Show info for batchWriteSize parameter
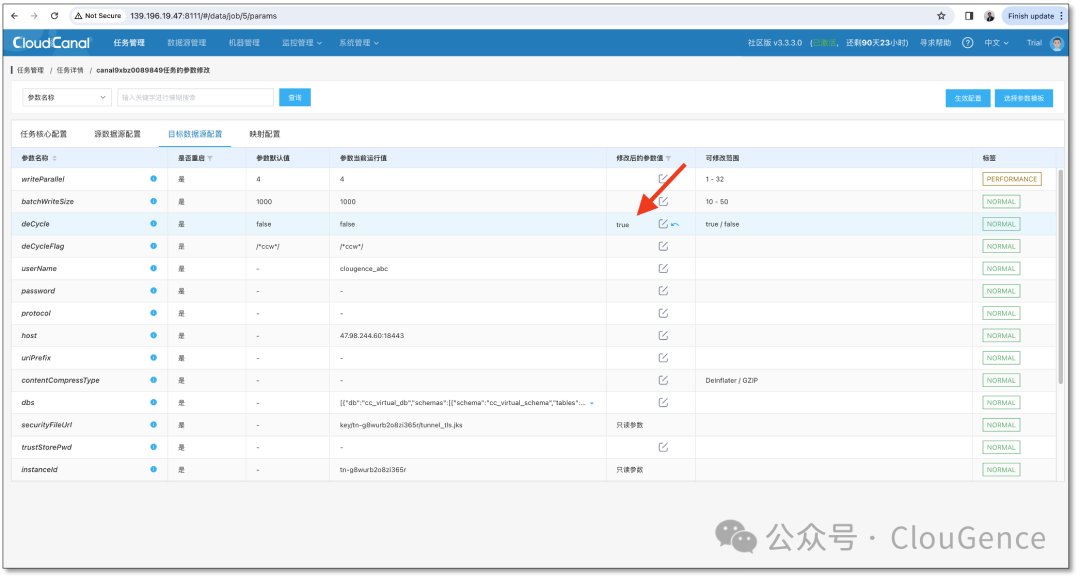This screenshot has height=581, width=1080. (x=154, y=202)
